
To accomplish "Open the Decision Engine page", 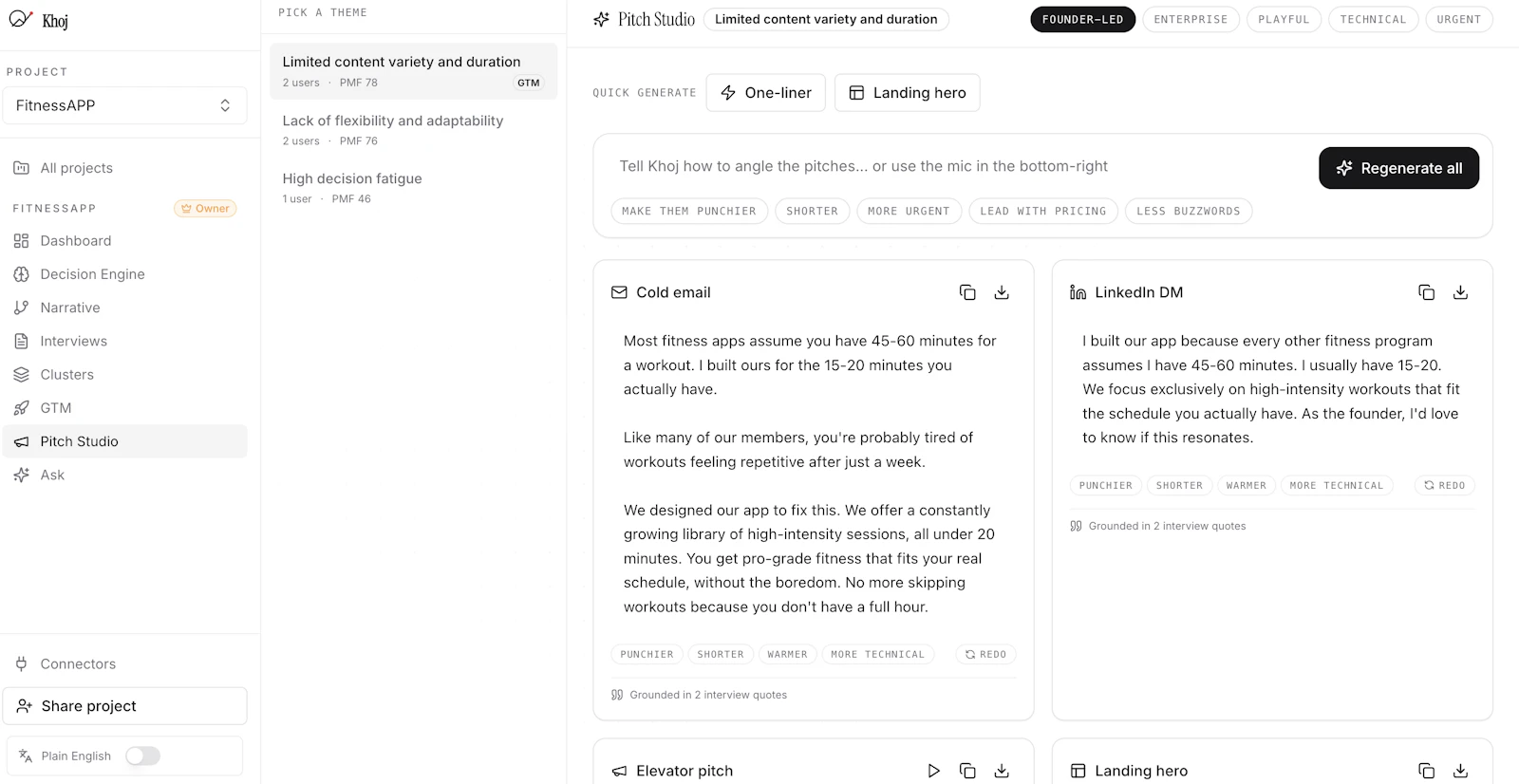I will pos(124,274).
